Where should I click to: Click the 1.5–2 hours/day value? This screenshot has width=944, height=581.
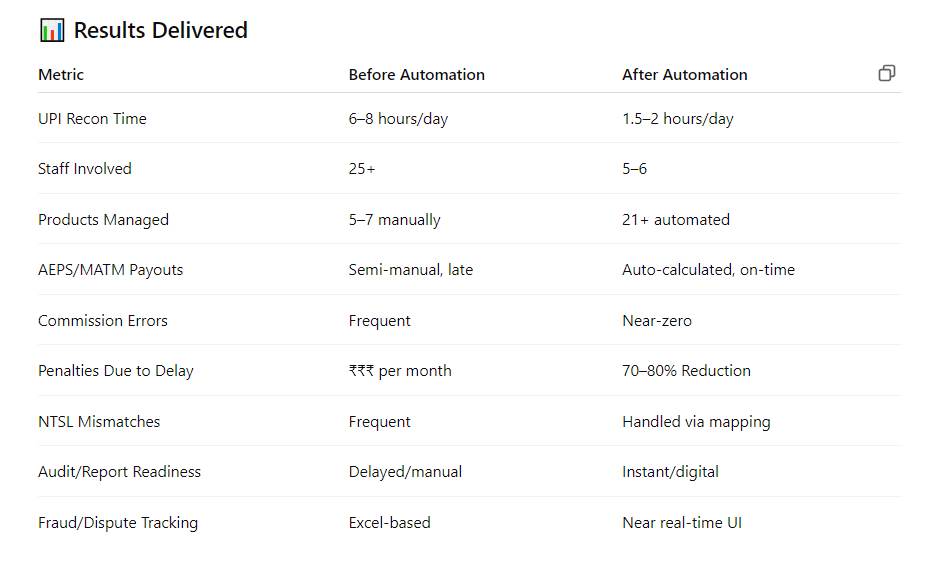tap(678, 119)
